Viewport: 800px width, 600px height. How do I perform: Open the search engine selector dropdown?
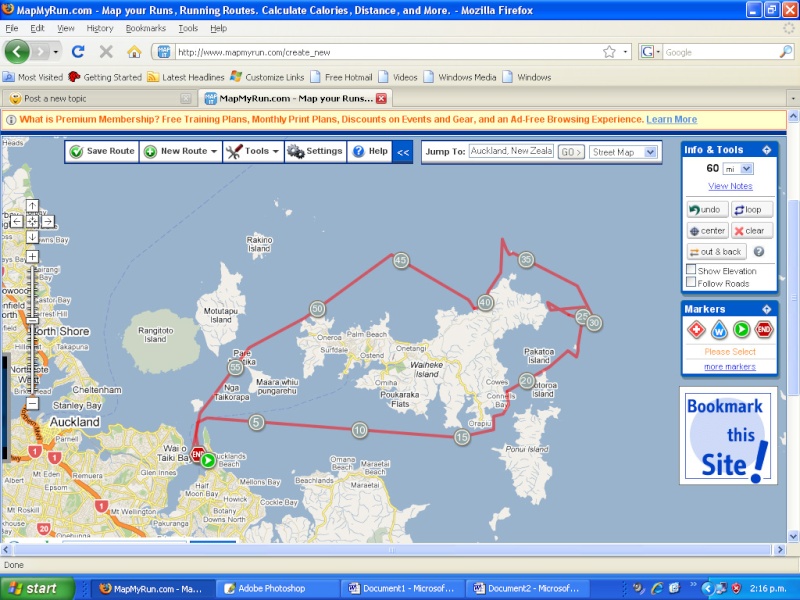click(x=651, y=52)
